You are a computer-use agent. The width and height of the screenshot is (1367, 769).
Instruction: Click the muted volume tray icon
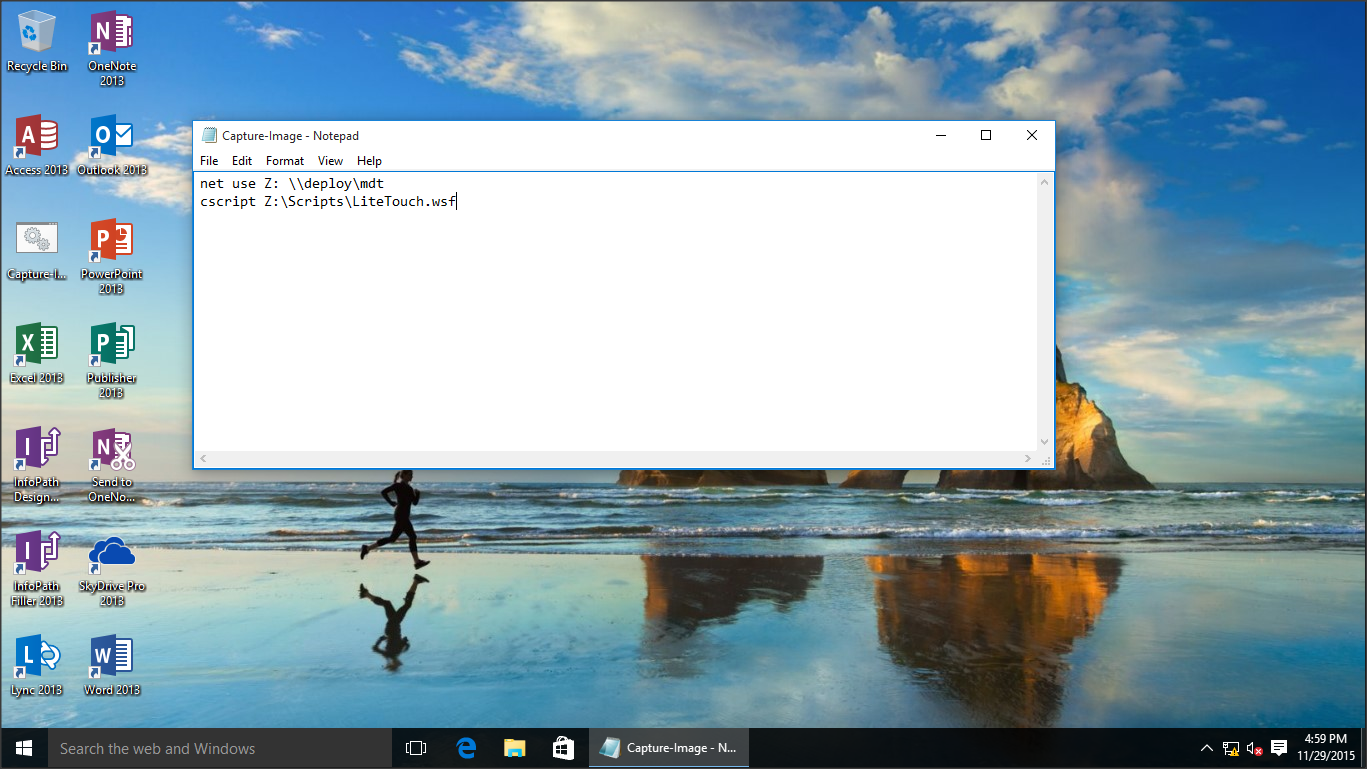pyautogui.click(x=1254, y=748)
